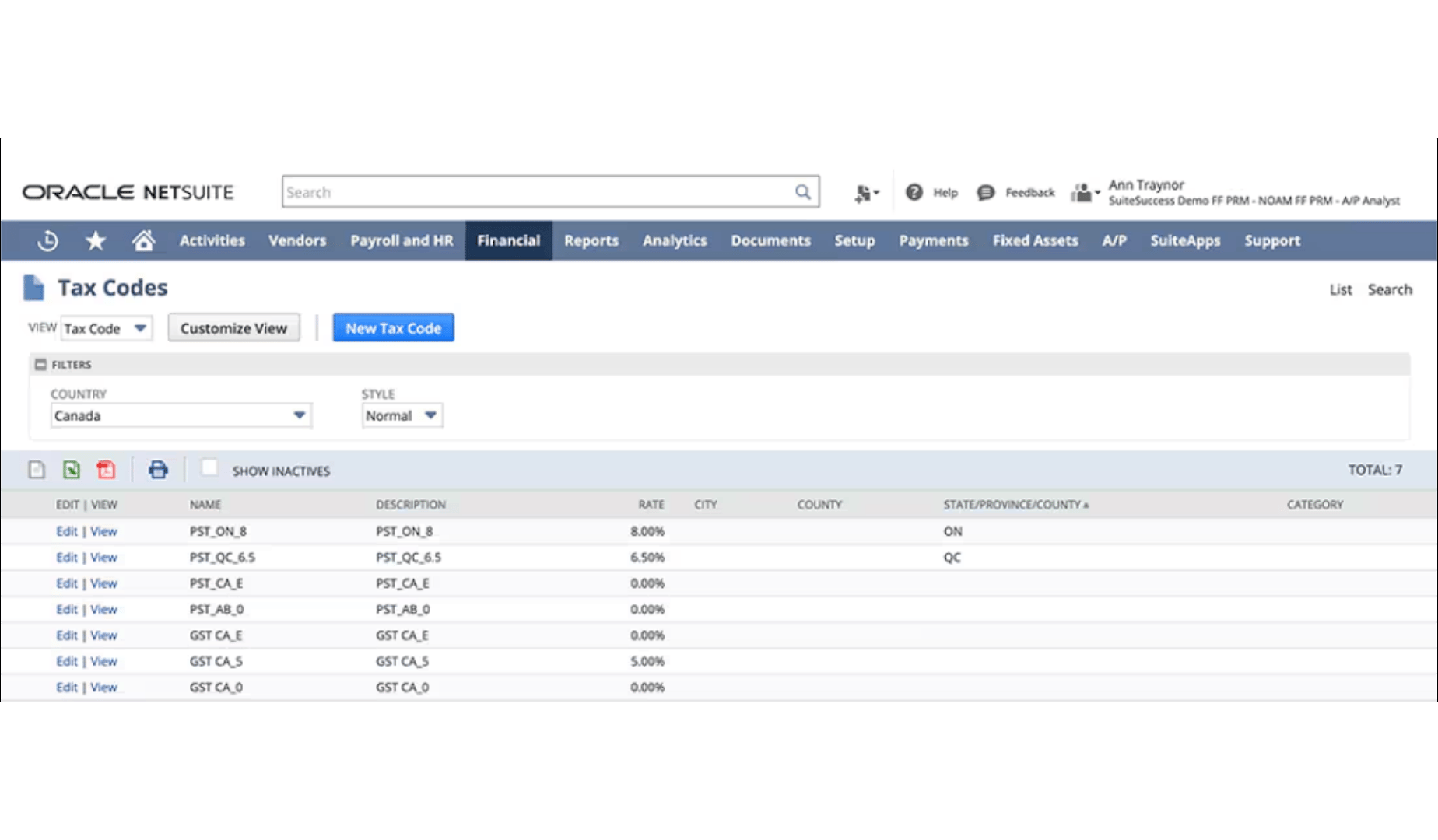The image size is (1438, 840).
Task: Export the tax codes as PDF
Action: pos(106,469)
